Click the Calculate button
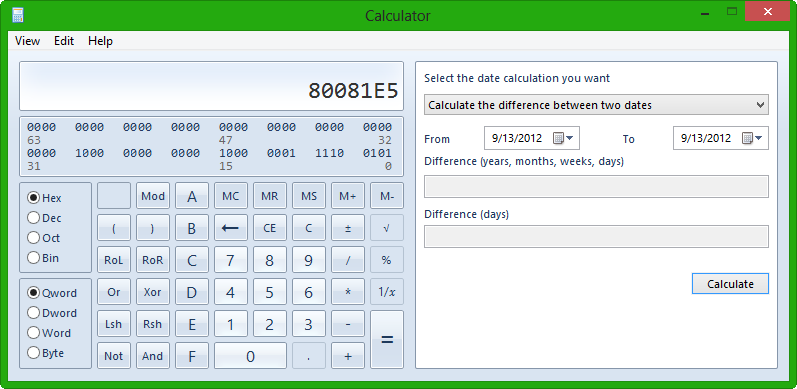 730,284
